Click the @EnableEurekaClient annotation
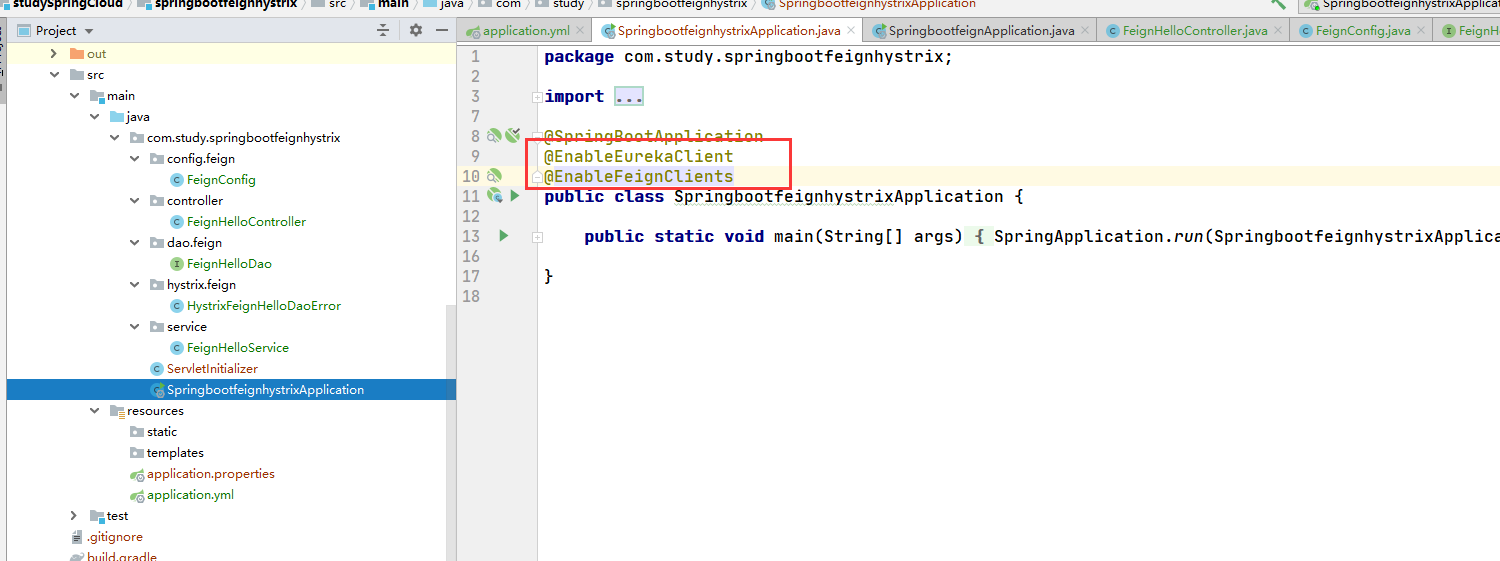Screen dimensions: 1500x561 (x=639, y=157)
